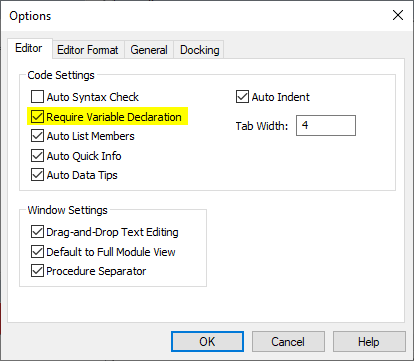414x361 pixels.
Task: Close the Options dialog window
Action: (398, 15)
